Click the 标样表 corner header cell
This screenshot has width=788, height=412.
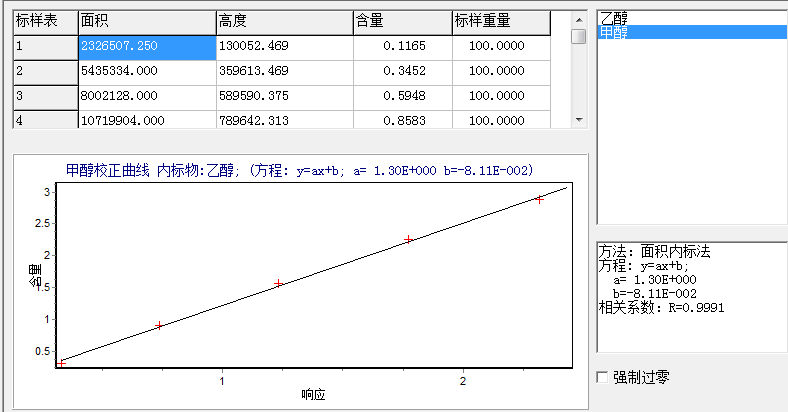(44, 21)
